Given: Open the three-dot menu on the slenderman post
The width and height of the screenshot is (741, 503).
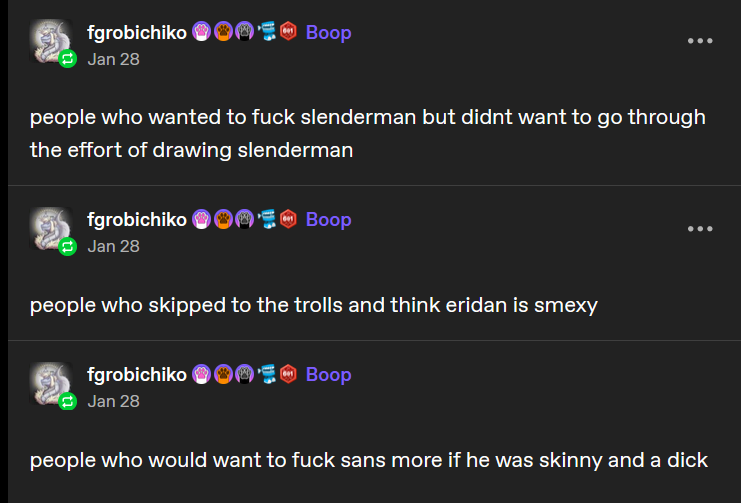Looking at the screenshot, I should [x=700, y=41].
